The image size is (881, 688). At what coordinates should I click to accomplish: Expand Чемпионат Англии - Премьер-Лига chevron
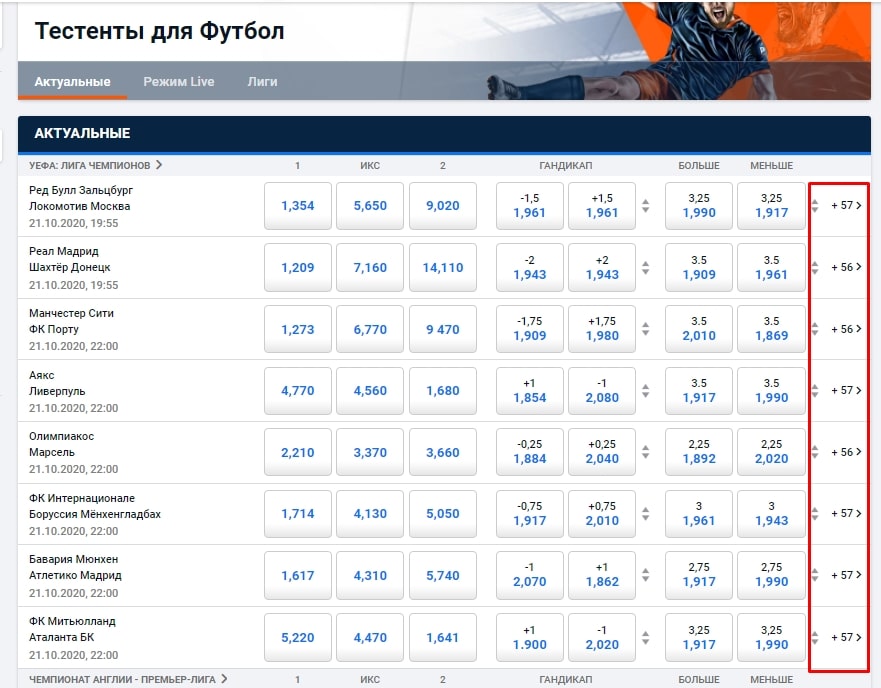coord(224,679)
